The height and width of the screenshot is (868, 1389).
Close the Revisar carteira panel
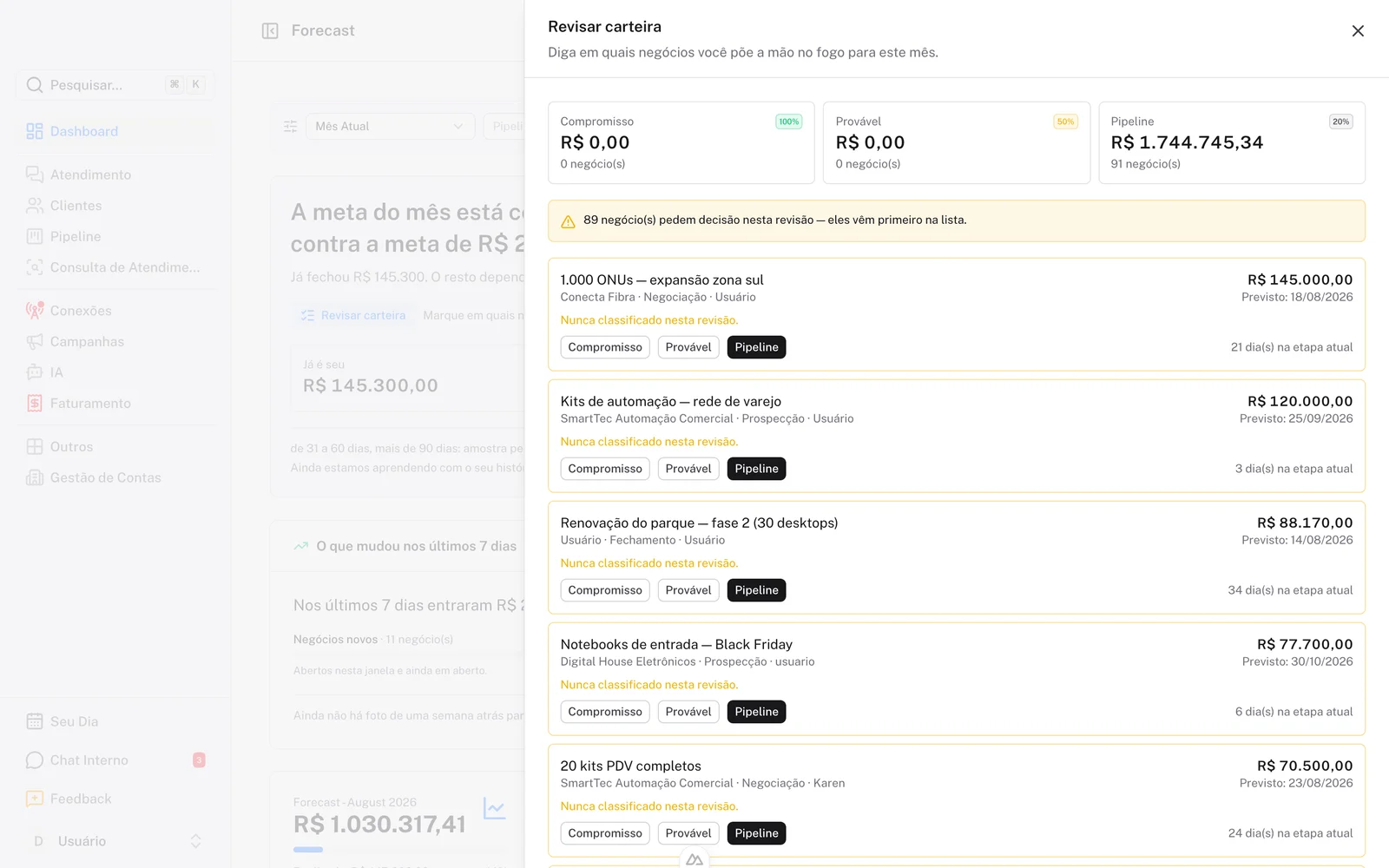point(1358,31)
